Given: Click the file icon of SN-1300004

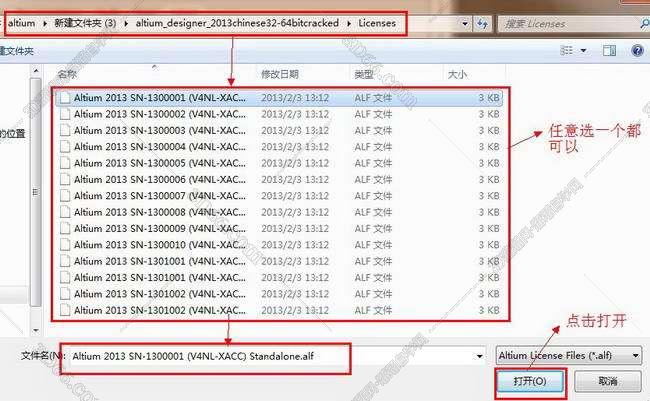Looking at the screenshot, I should tap(65, 147).
